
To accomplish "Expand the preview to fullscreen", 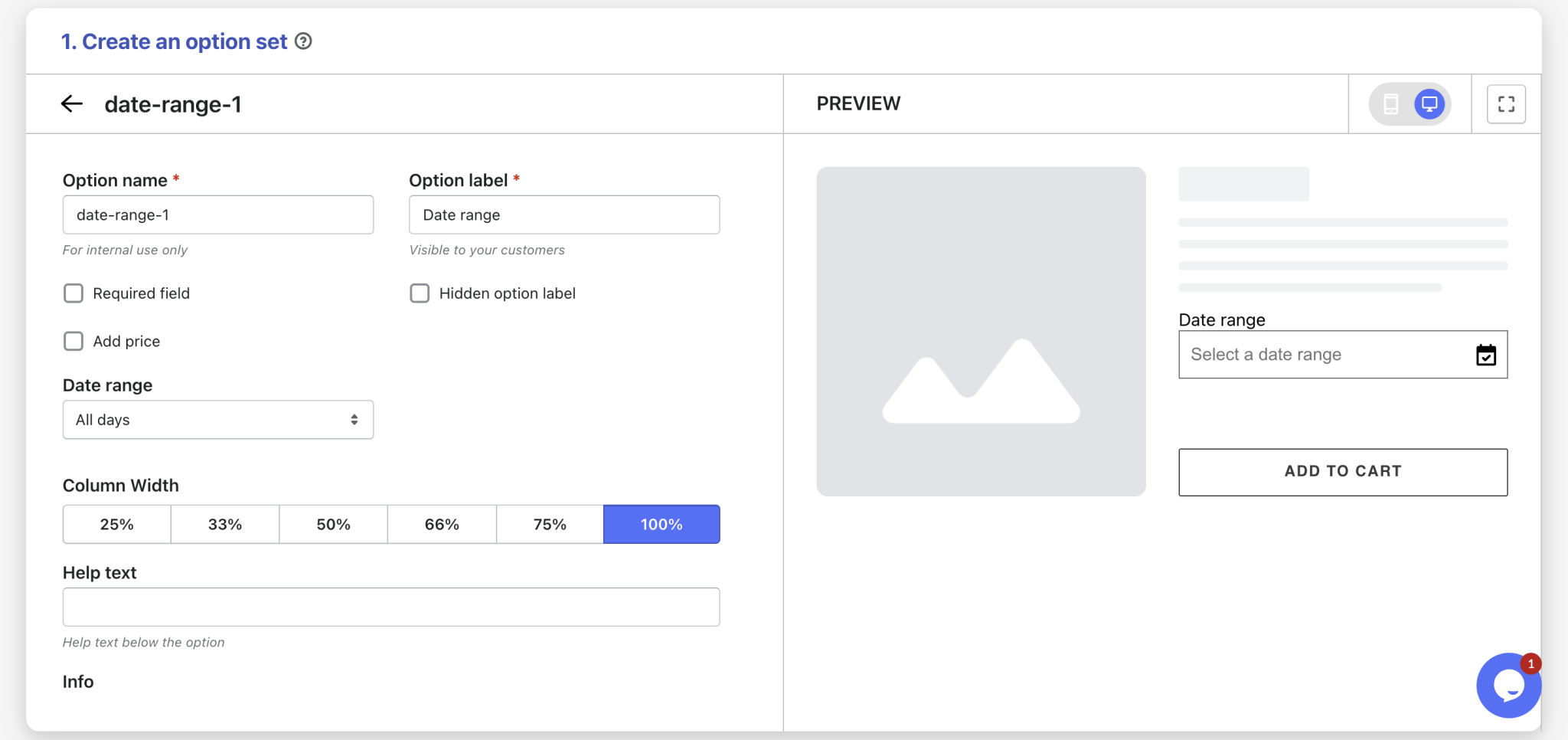I will click(1505, 103).
